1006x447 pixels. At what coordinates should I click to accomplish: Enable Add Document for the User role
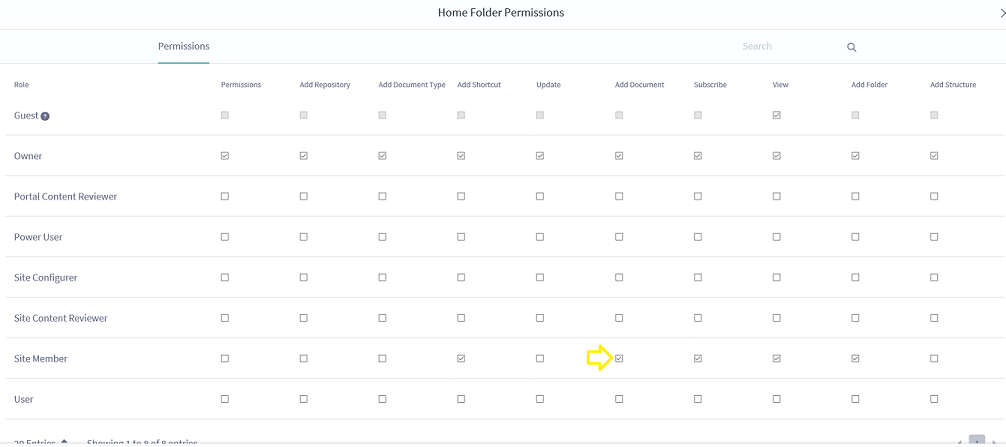pos(618,399)
